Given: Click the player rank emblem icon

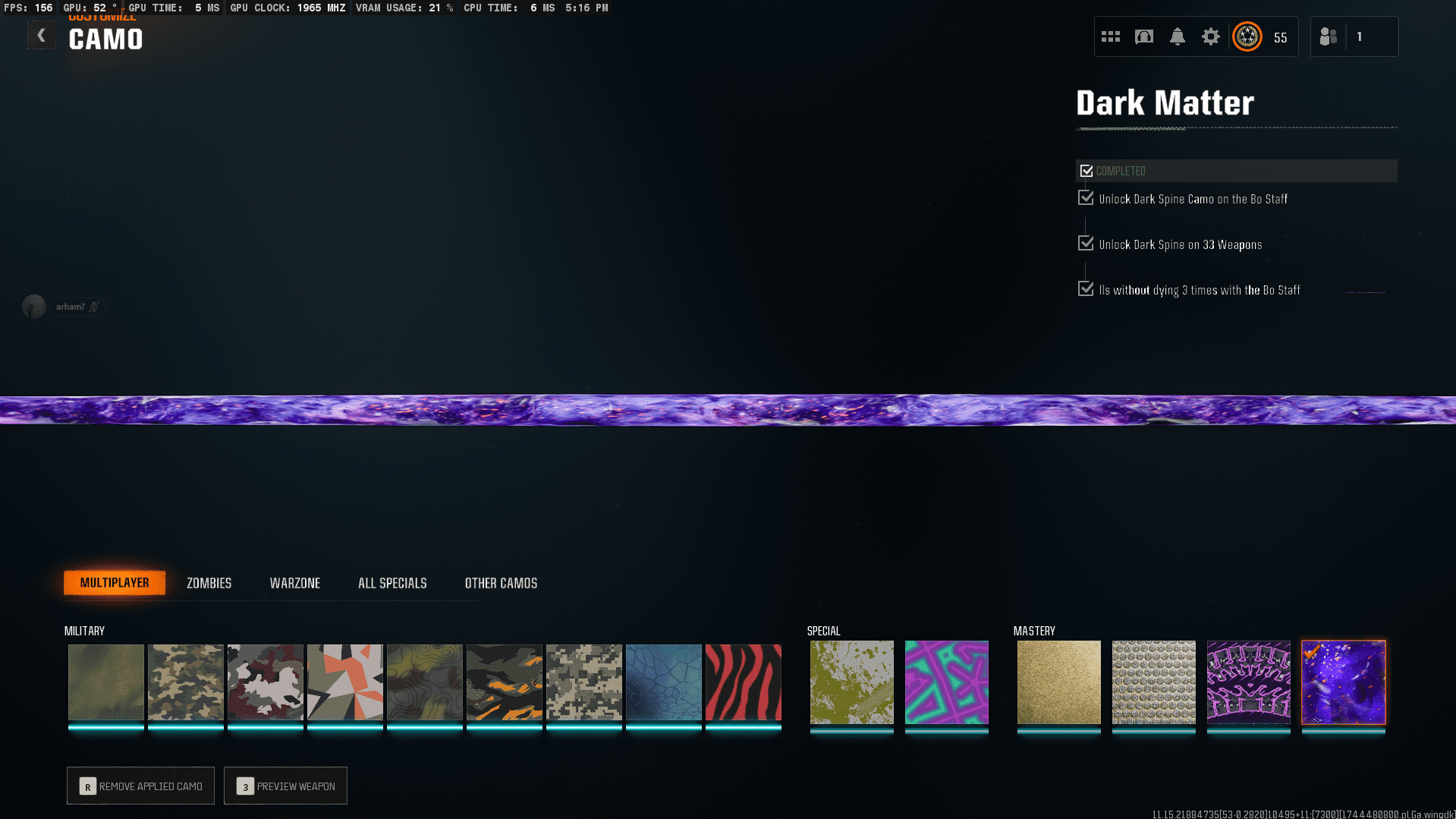Looking at the screenshot, I should pos(1247,36).
